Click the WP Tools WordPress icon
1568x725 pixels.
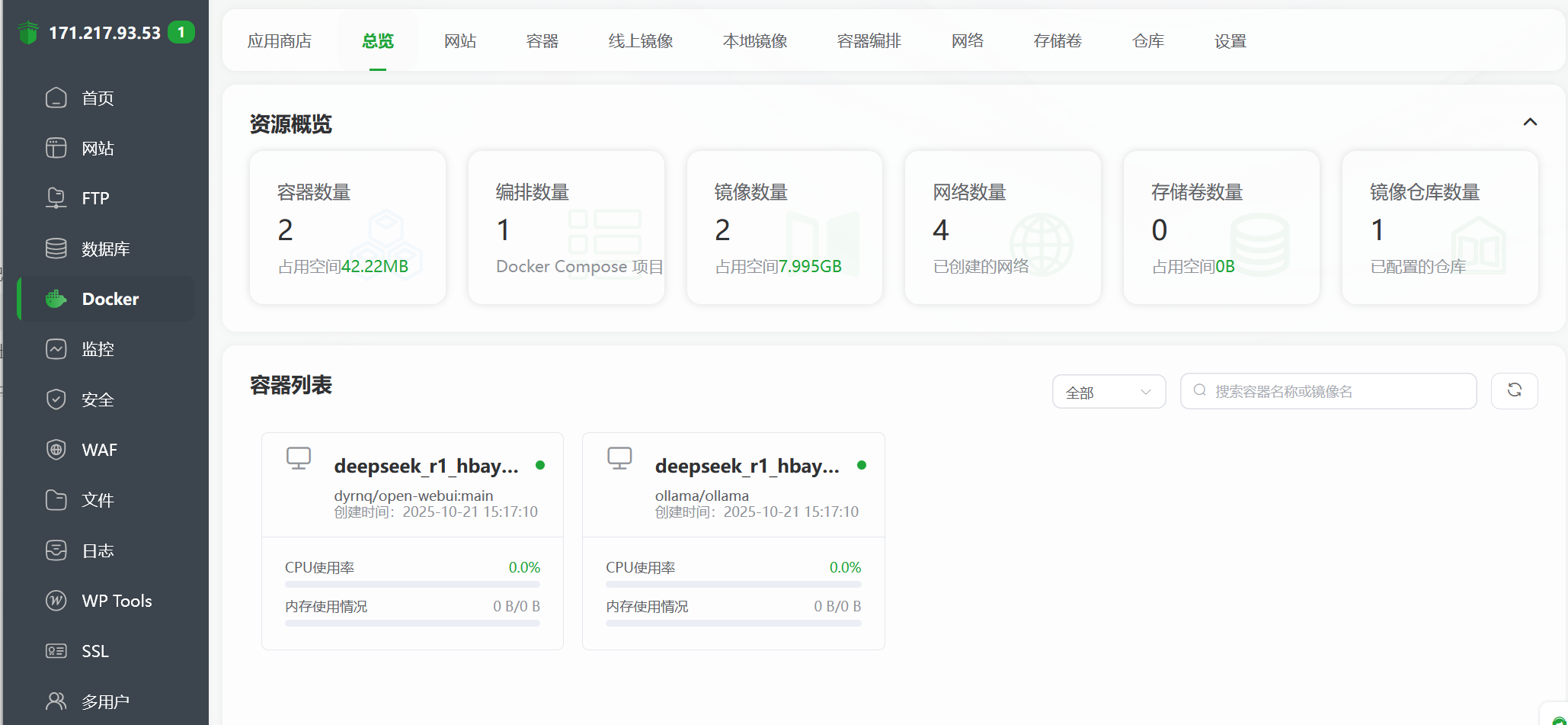pyautogui.click(x=56, y=601)
